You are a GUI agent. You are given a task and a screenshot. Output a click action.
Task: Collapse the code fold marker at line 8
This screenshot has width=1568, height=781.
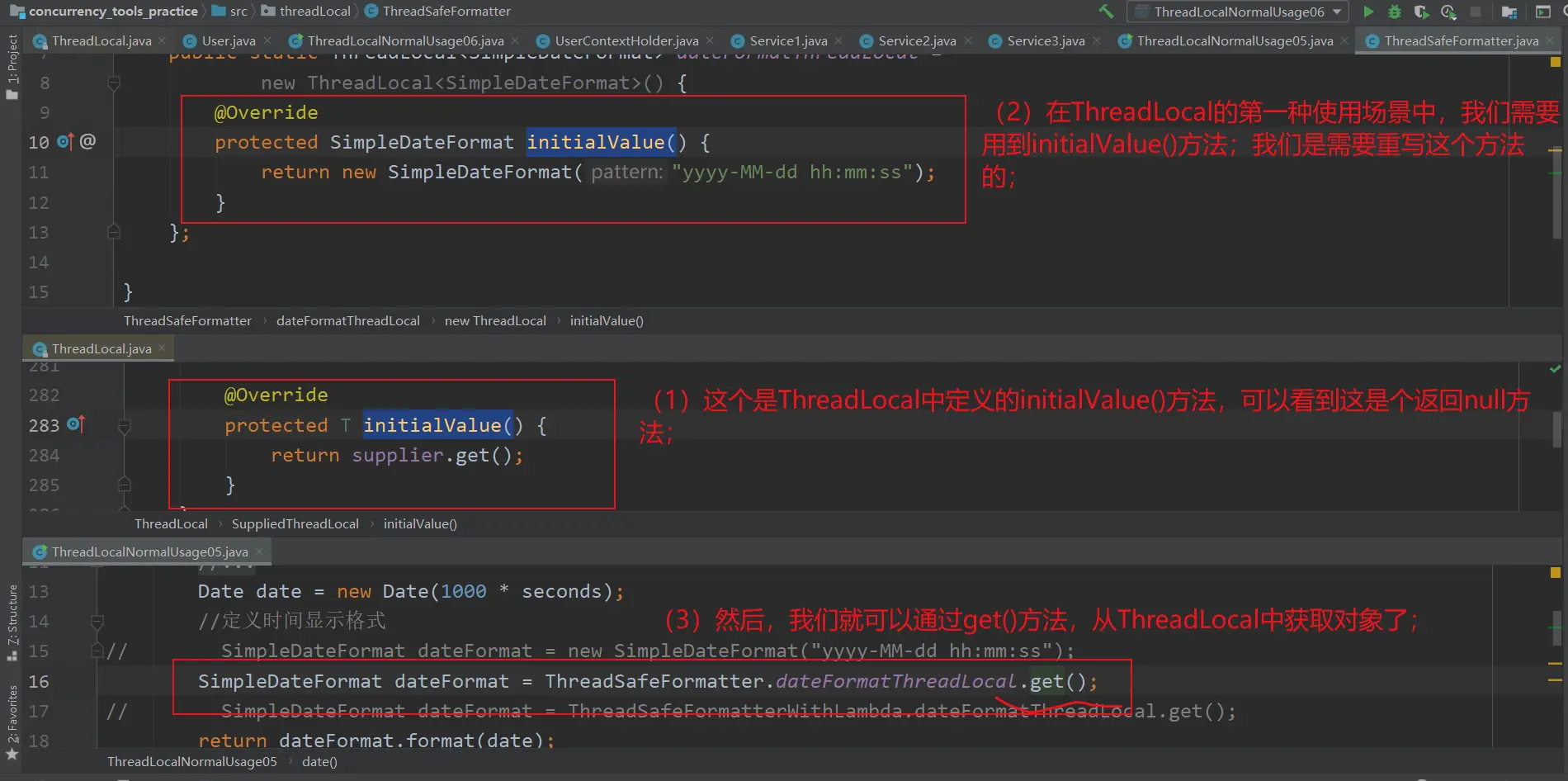[114, 83]
